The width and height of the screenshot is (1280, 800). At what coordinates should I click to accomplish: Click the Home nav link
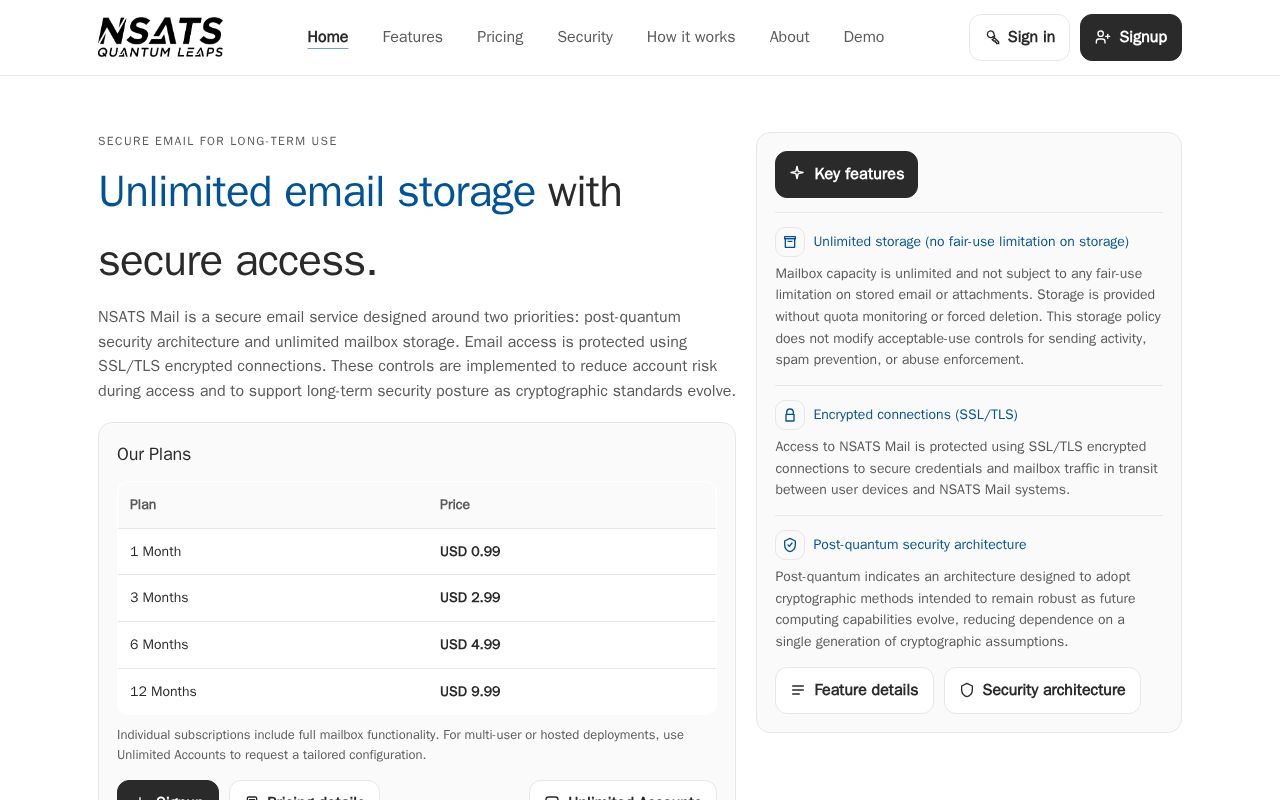tap(328, 37)
